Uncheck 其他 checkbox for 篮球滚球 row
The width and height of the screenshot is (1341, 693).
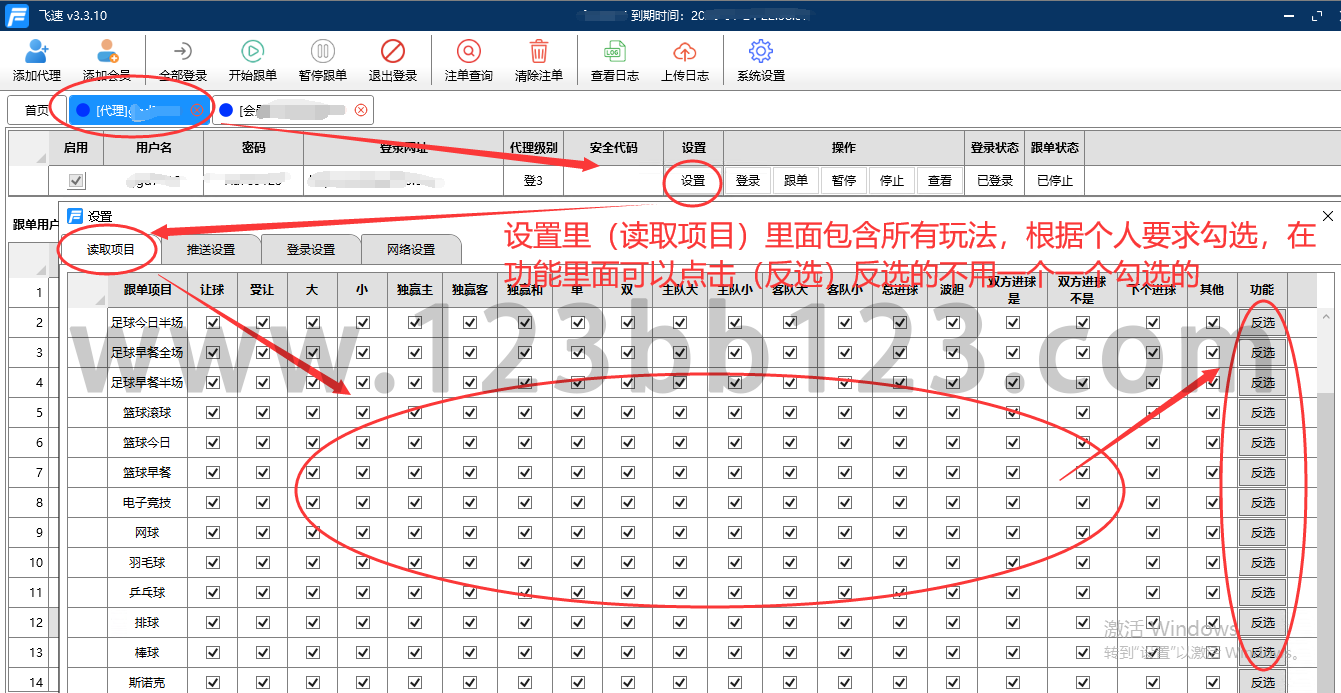pyautogui.click(x=1212, y=412)
